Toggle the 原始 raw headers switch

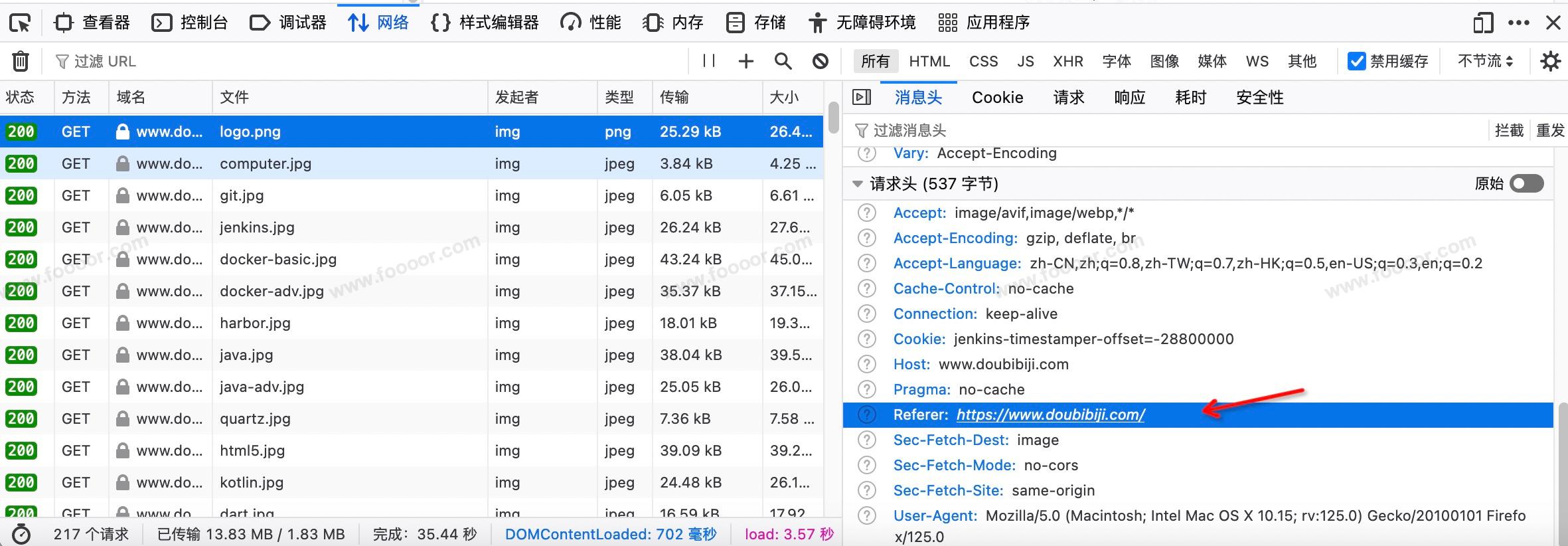[1526, 183]
